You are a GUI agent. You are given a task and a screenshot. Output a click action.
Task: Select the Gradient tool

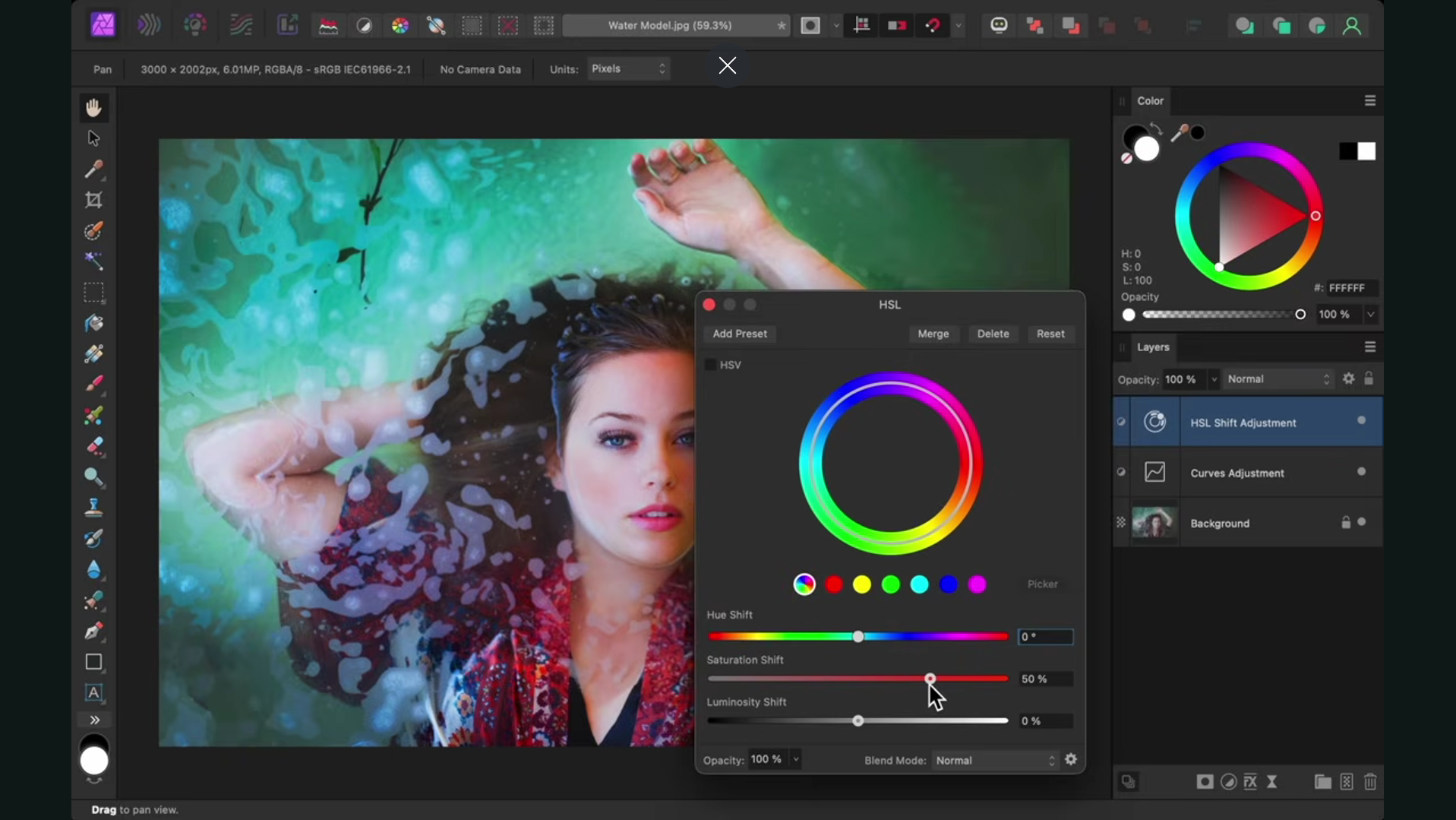93,353
